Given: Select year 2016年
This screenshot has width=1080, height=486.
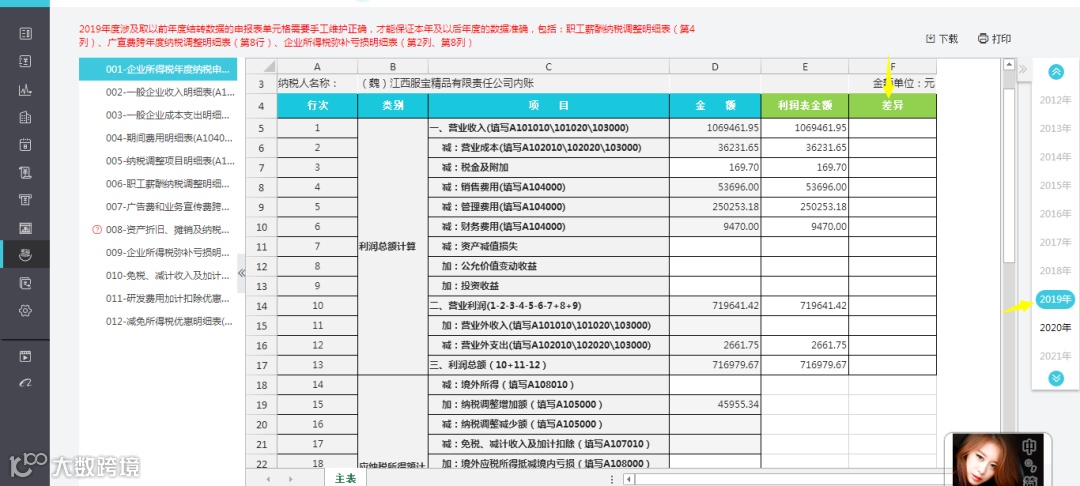Looking at the screenshot, I should (x=1056, y=213).
